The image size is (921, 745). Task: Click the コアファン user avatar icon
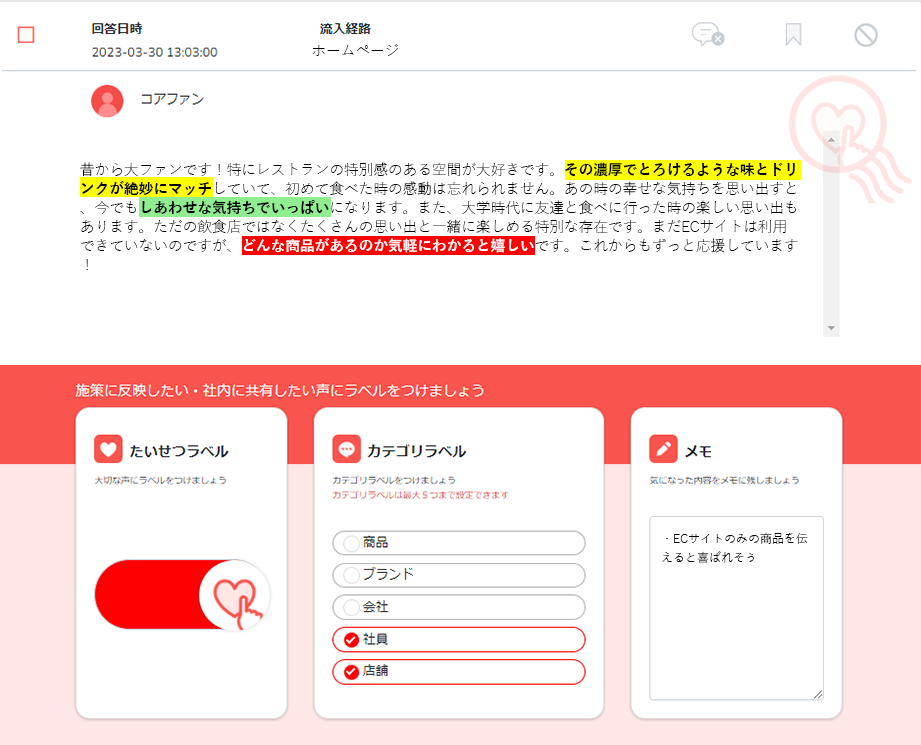(x=107, y=100)
